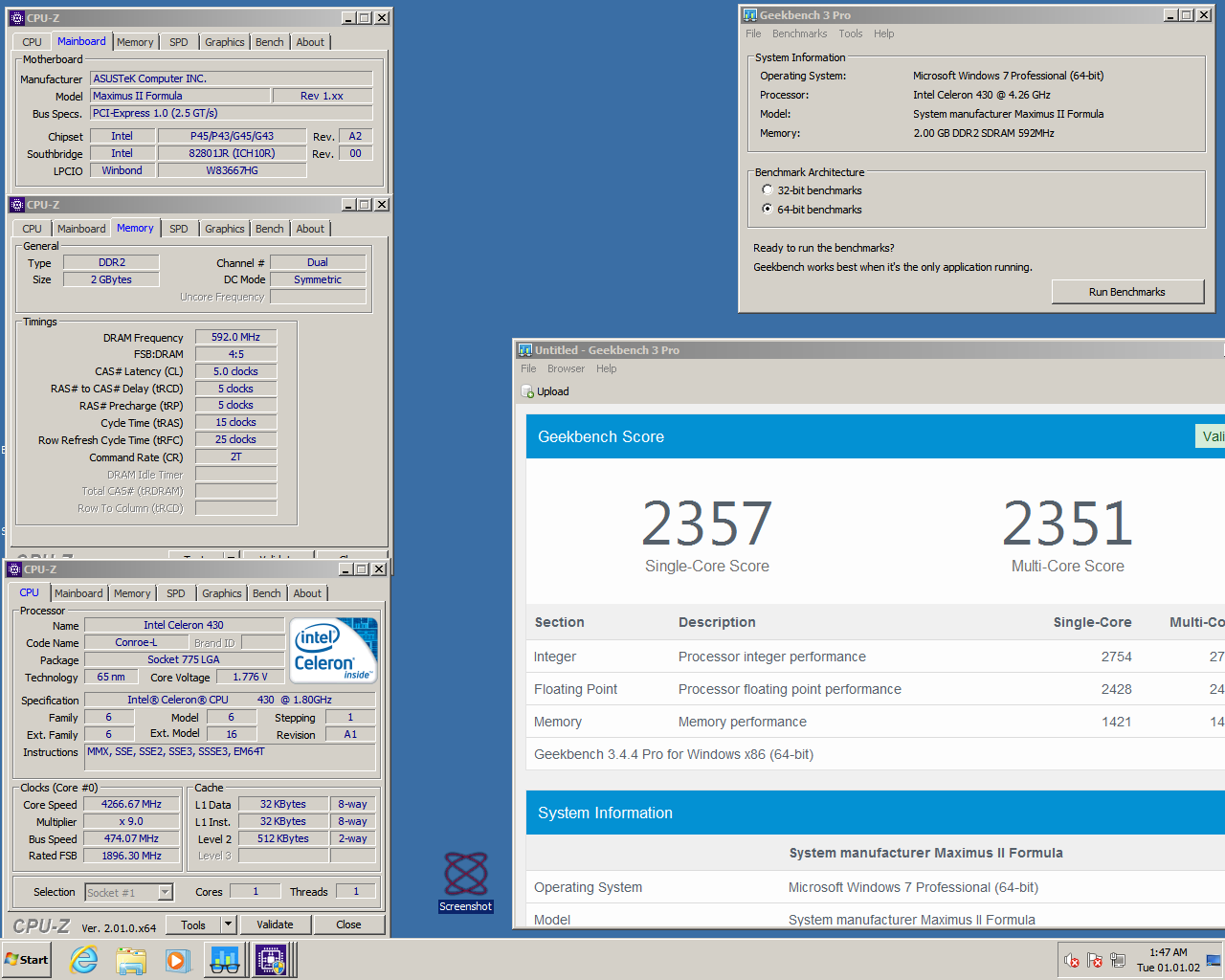Click the muted volume tray icon
The image size is (1225, 980).
click(1072, 960)
